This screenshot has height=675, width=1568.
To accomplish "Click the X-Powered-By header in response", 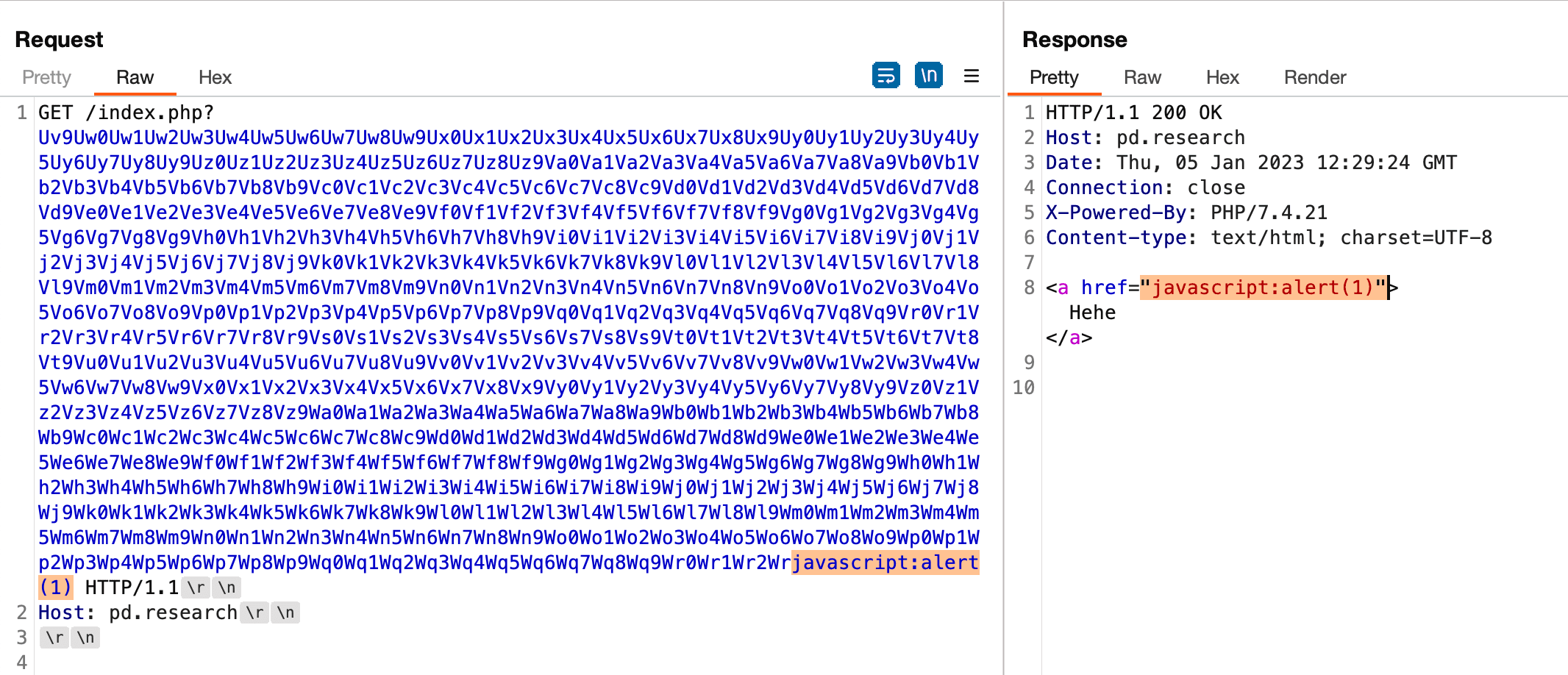I will click(x=1186, y=213).
